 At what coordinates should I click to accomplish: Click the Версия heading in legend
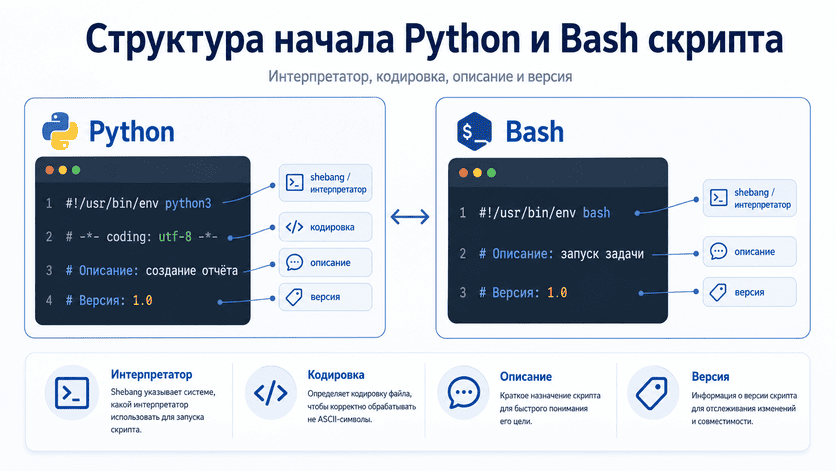[x=710, y=377]
